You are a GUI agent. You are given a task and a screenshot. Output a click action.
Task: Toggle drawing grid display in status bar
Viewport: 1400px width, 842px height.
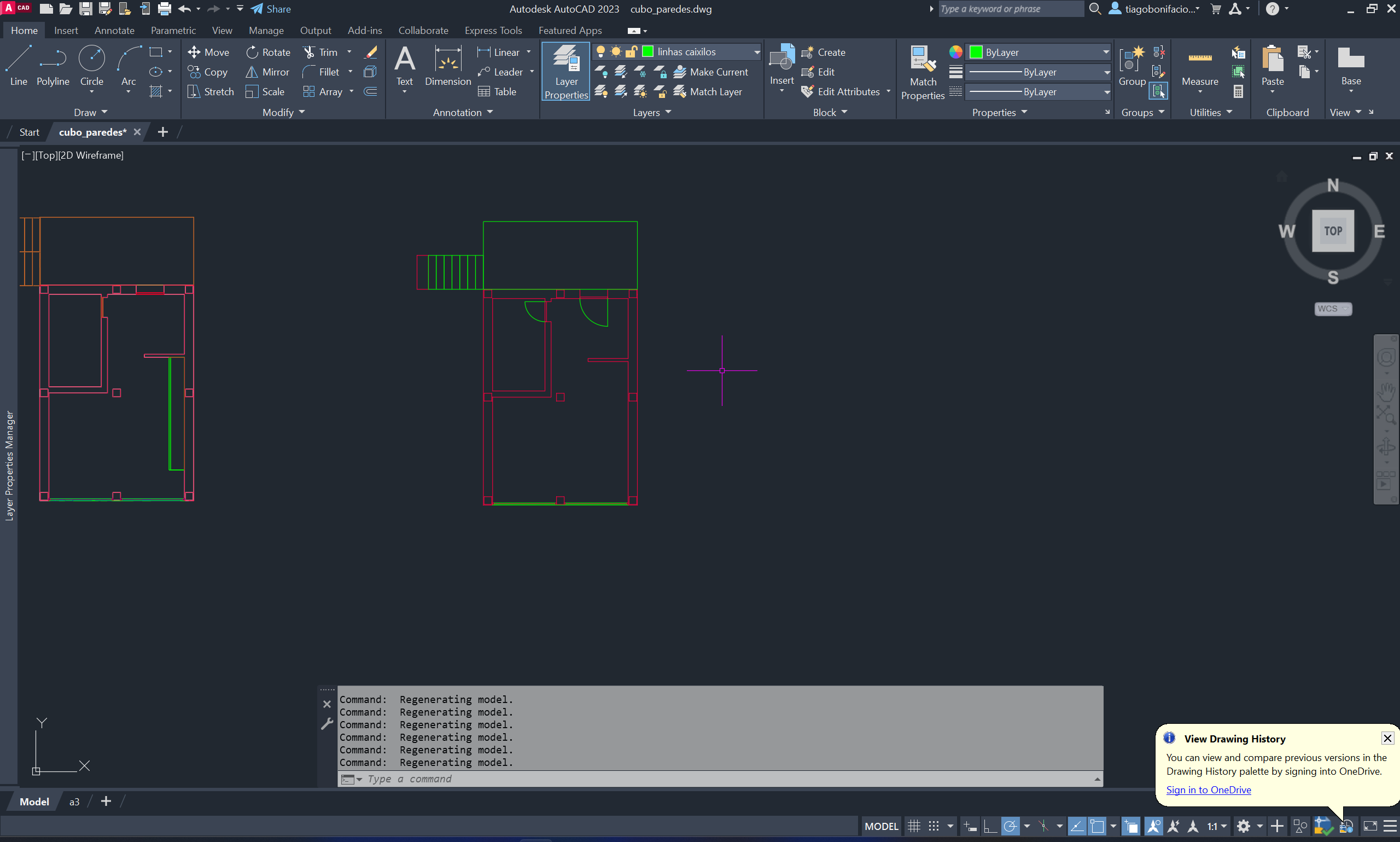pyautogui.click(x=913, y=826)
